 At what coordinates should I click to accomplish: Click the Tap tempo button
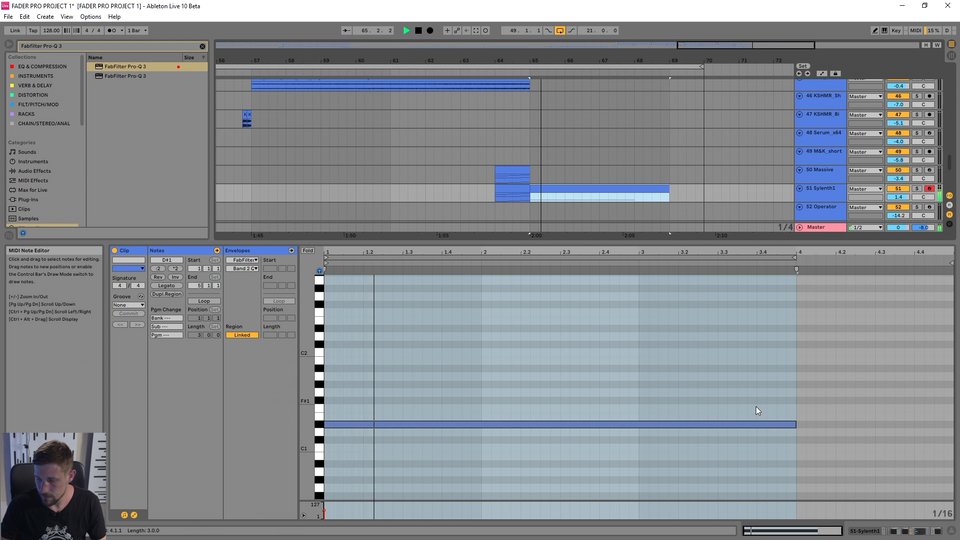point(33,30)
